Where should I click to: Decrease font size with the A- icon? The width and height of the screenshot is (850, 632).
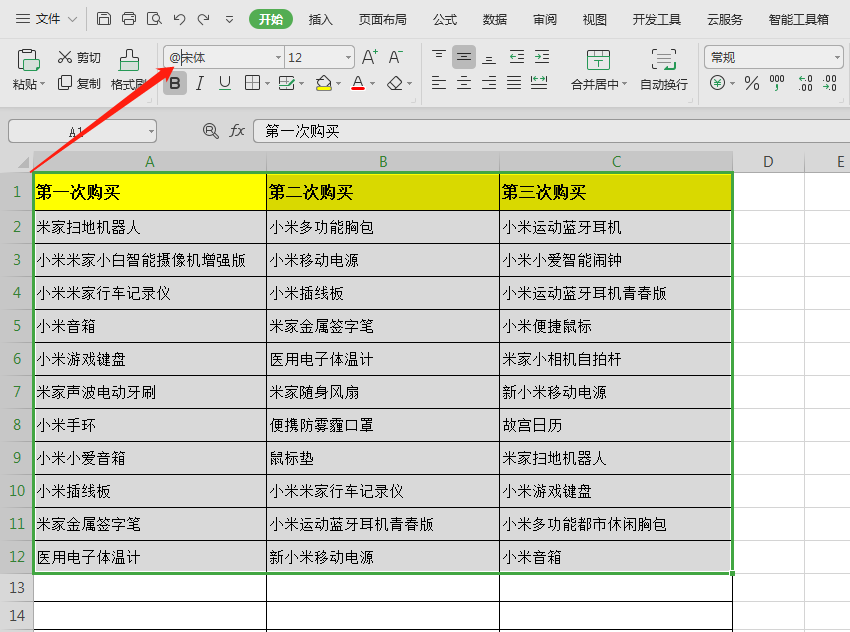click(396, 57)
